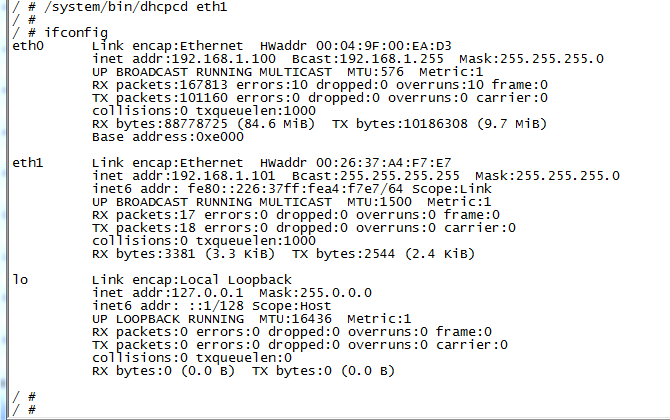The width and height of the screenshot is (670, 420).
Task: Click the eth1 interface name
Action: [30, 162]
